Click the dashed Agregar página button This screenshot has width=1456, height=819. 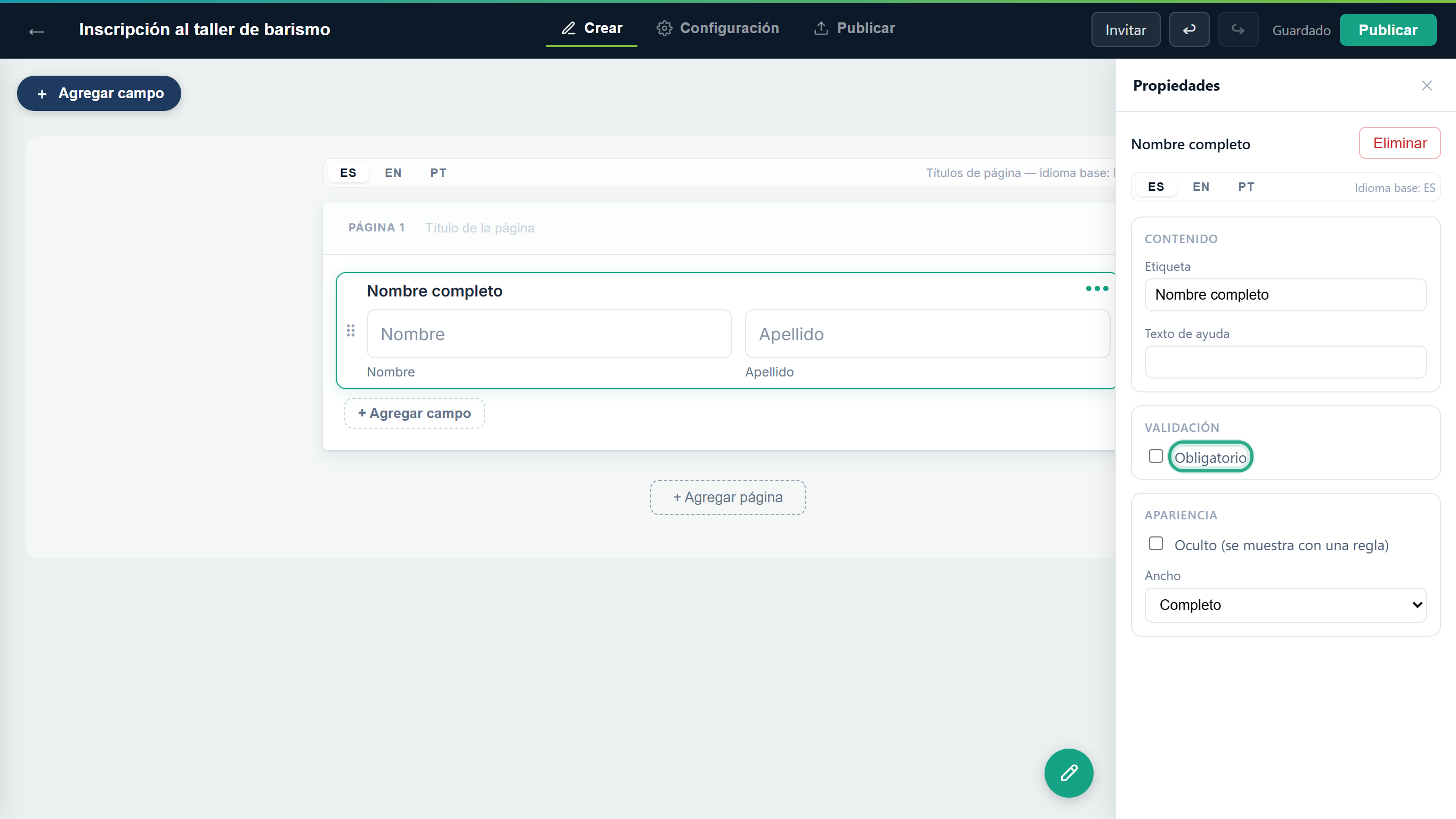(x=727, y=497)
